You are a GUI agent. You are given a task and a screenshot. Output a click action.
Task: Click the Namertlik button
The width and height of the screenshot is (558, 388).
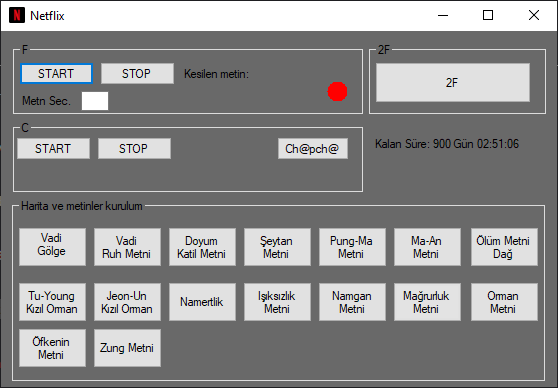(202, 302)
